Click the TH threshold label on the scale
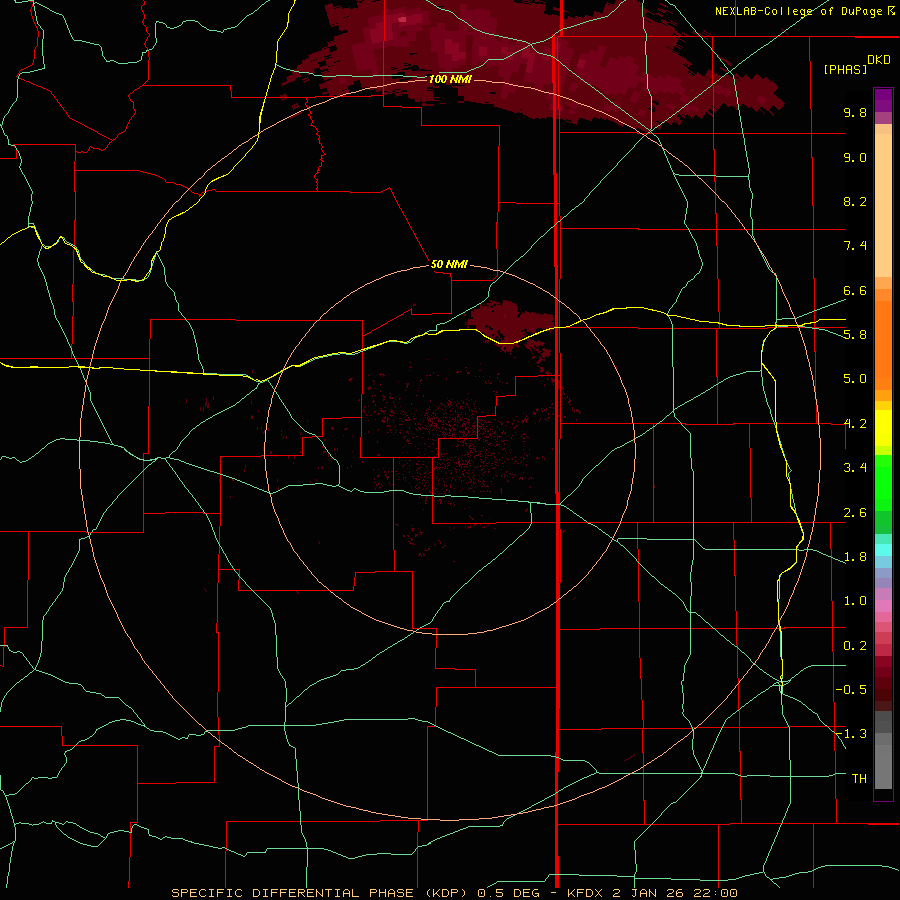The width and height of the screenshot is (900, 900). coord(859,779)
